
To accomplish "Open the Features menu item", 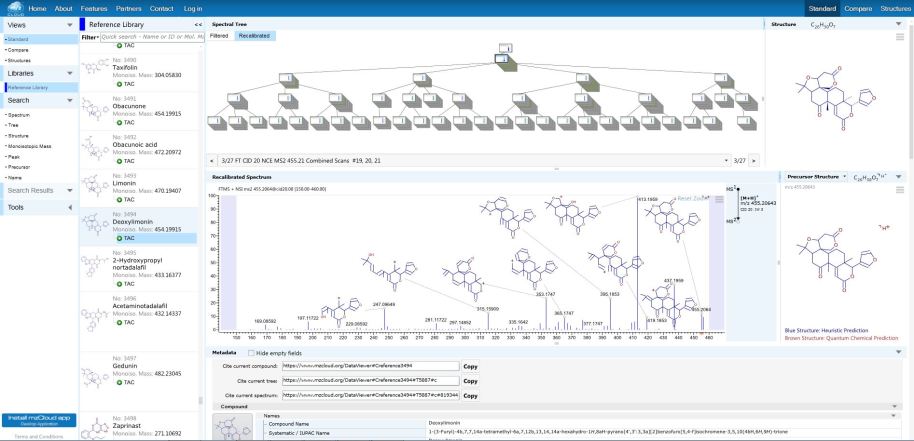I will coord(123,8).
